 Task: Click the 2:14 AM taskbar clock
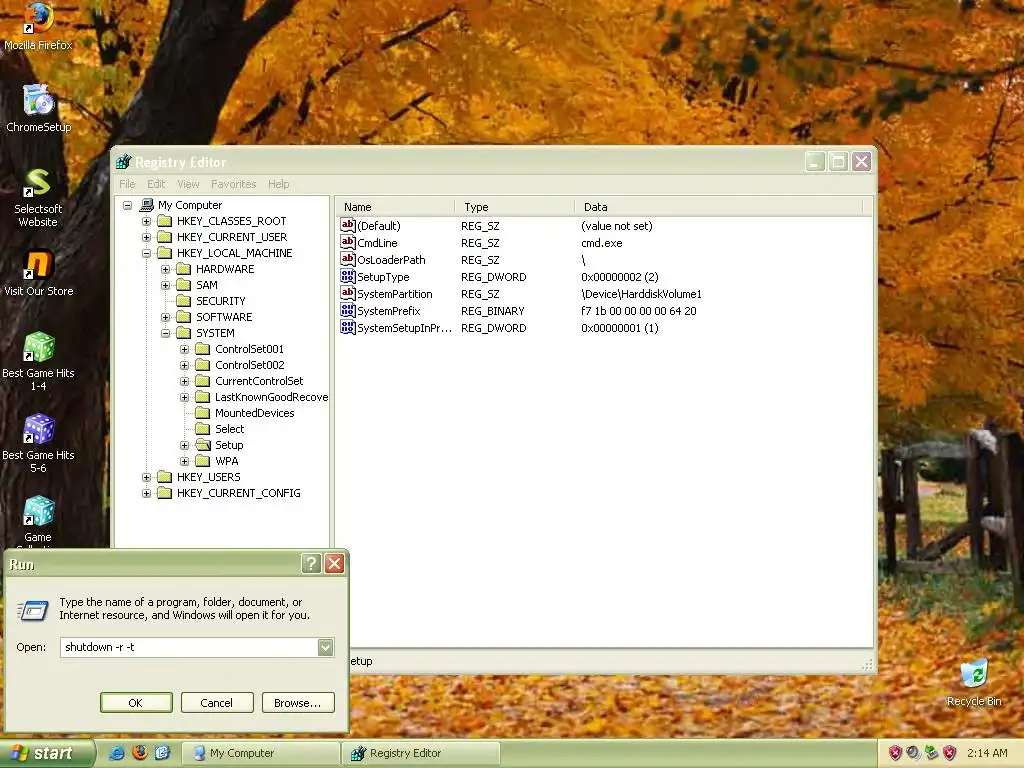click(x=987, y=753)
